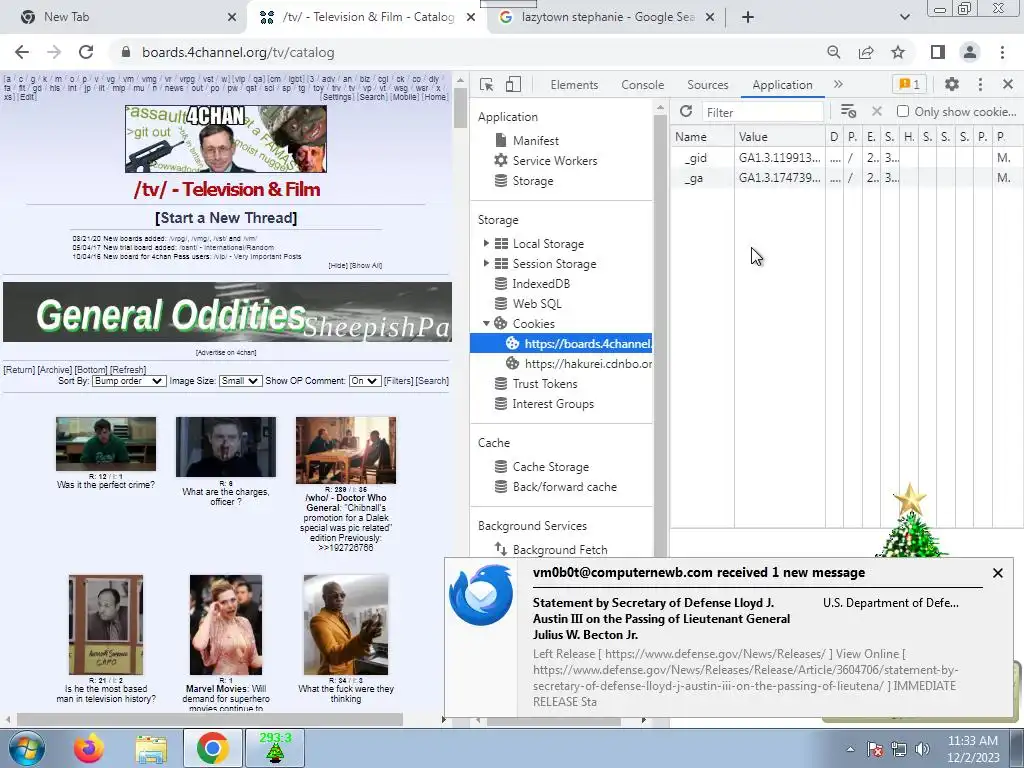Change the Show OP Comment On dropdown

364,381
